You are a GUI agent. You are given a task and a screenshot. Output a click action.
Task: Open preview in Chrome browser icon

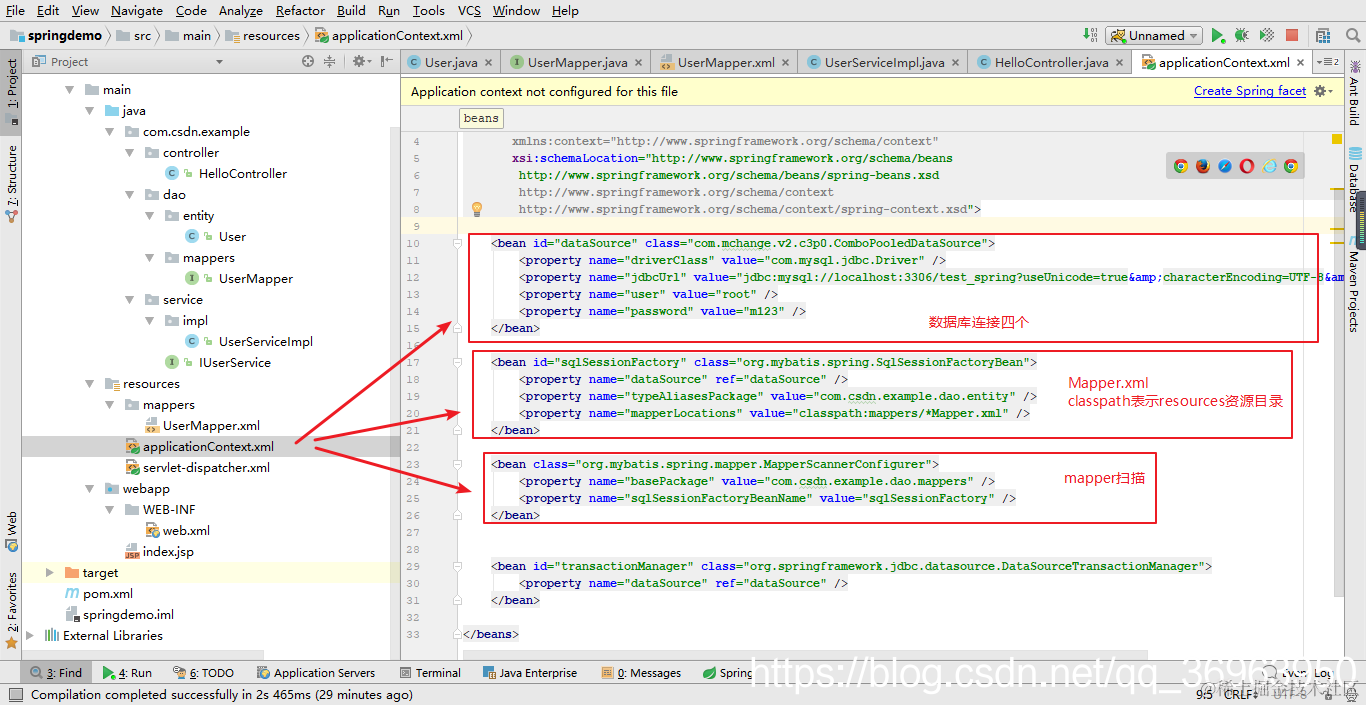1181,166
